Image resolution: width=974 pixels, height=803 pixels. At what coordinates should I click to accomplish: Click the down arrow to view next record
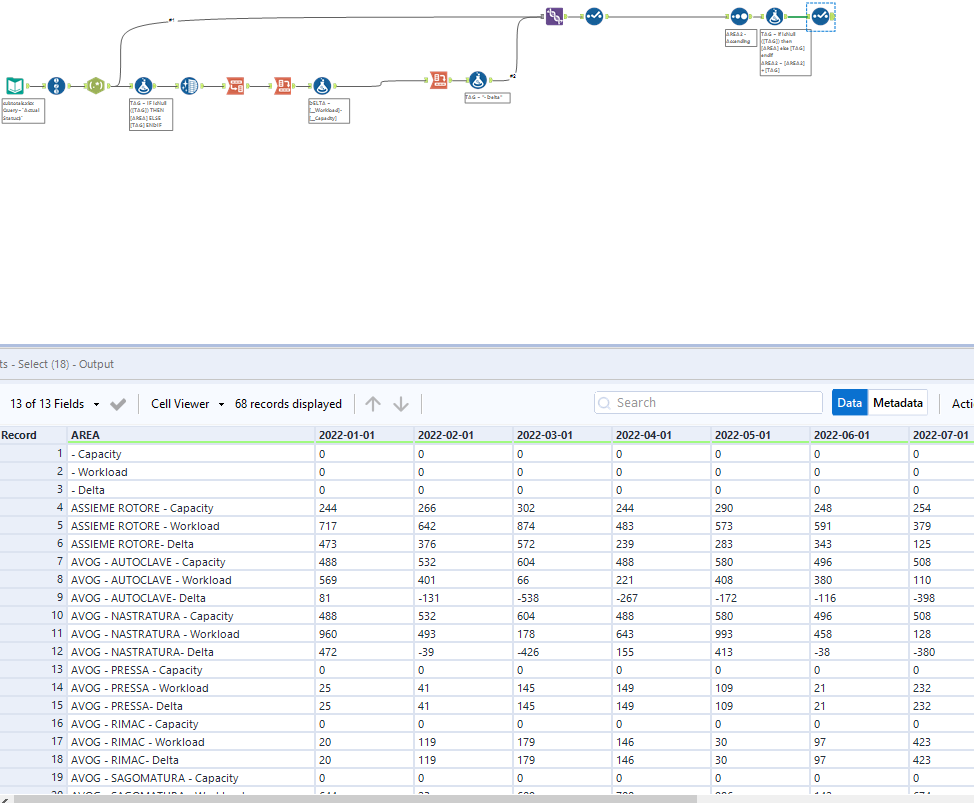click(400, 403)
